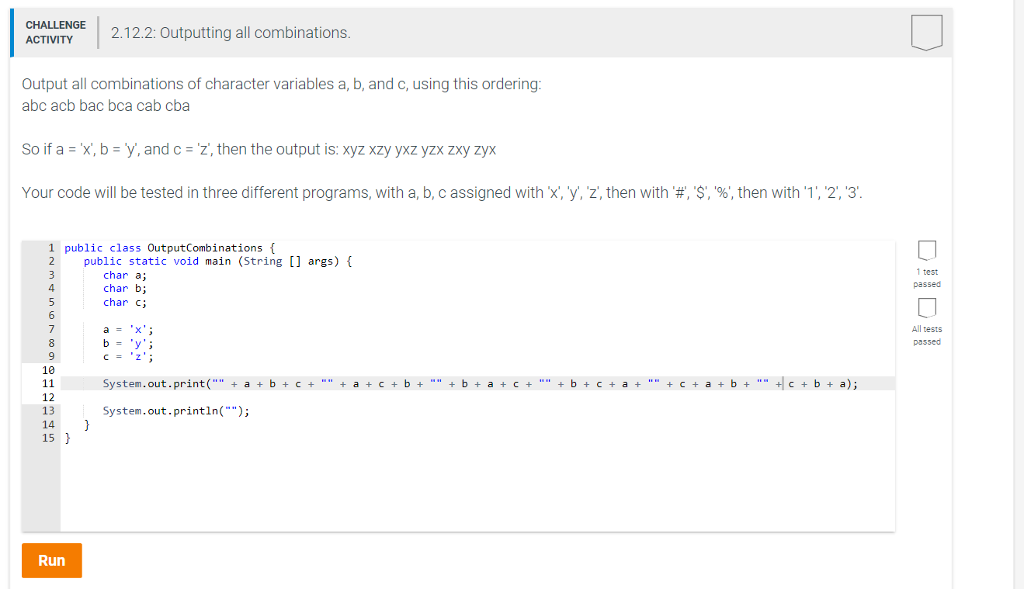Click the bookmark shield icon above the activity
The image size is (1024, 589).
[x=926, y=31]
